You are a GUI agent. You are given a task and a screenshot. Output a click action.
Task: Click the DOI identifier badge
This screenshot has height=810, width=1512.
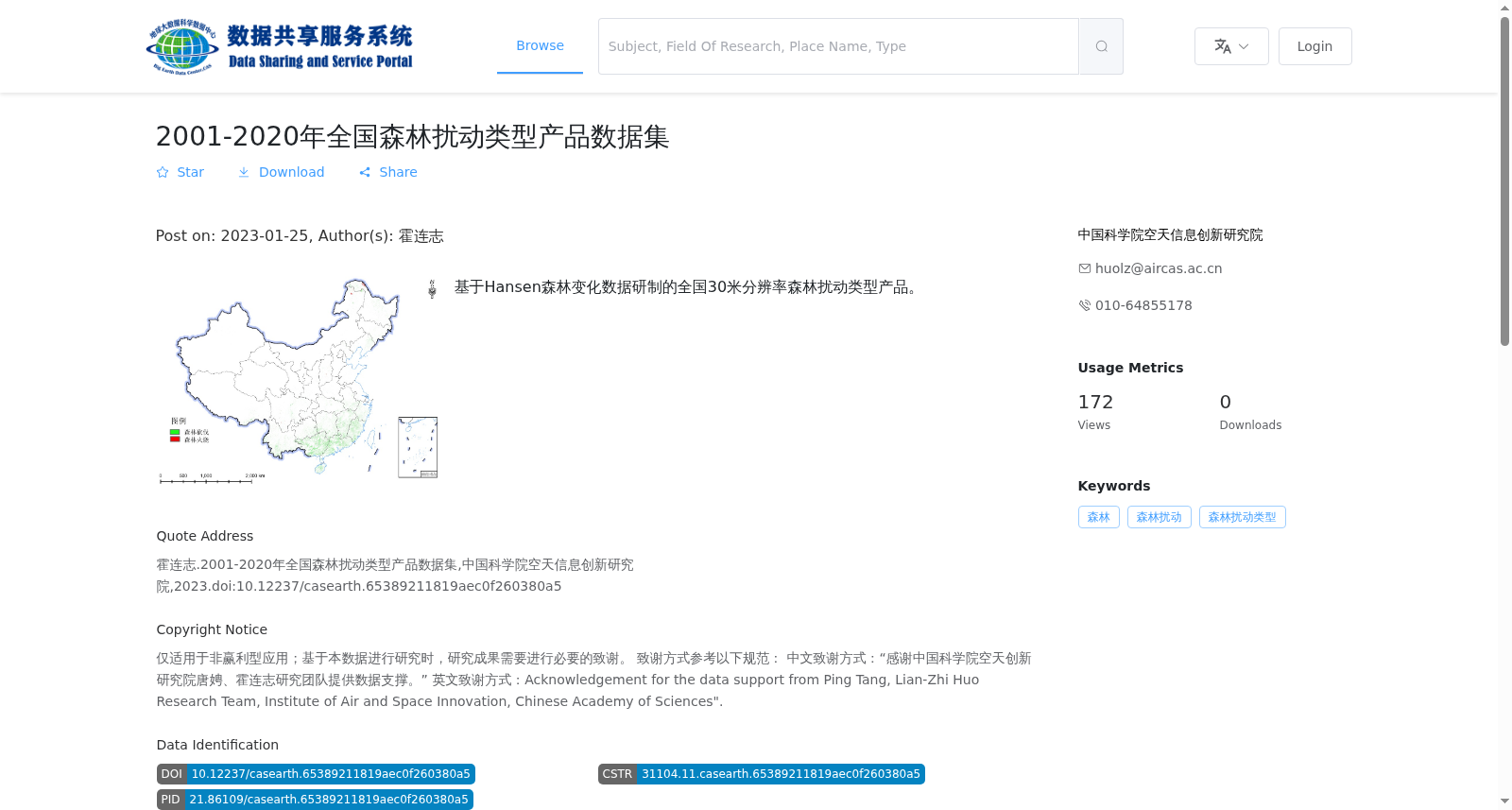[x=316, y=774]
